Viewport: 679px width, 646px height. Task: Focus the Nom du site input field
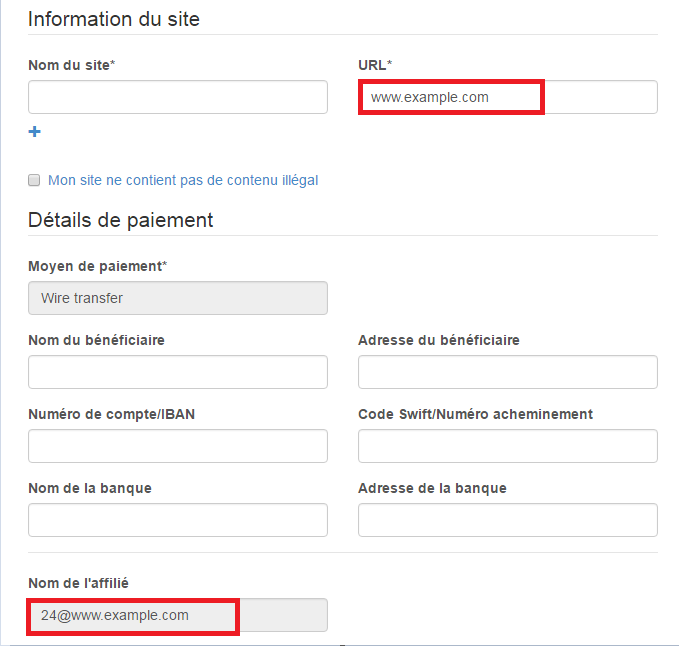(x=178, y=97)
